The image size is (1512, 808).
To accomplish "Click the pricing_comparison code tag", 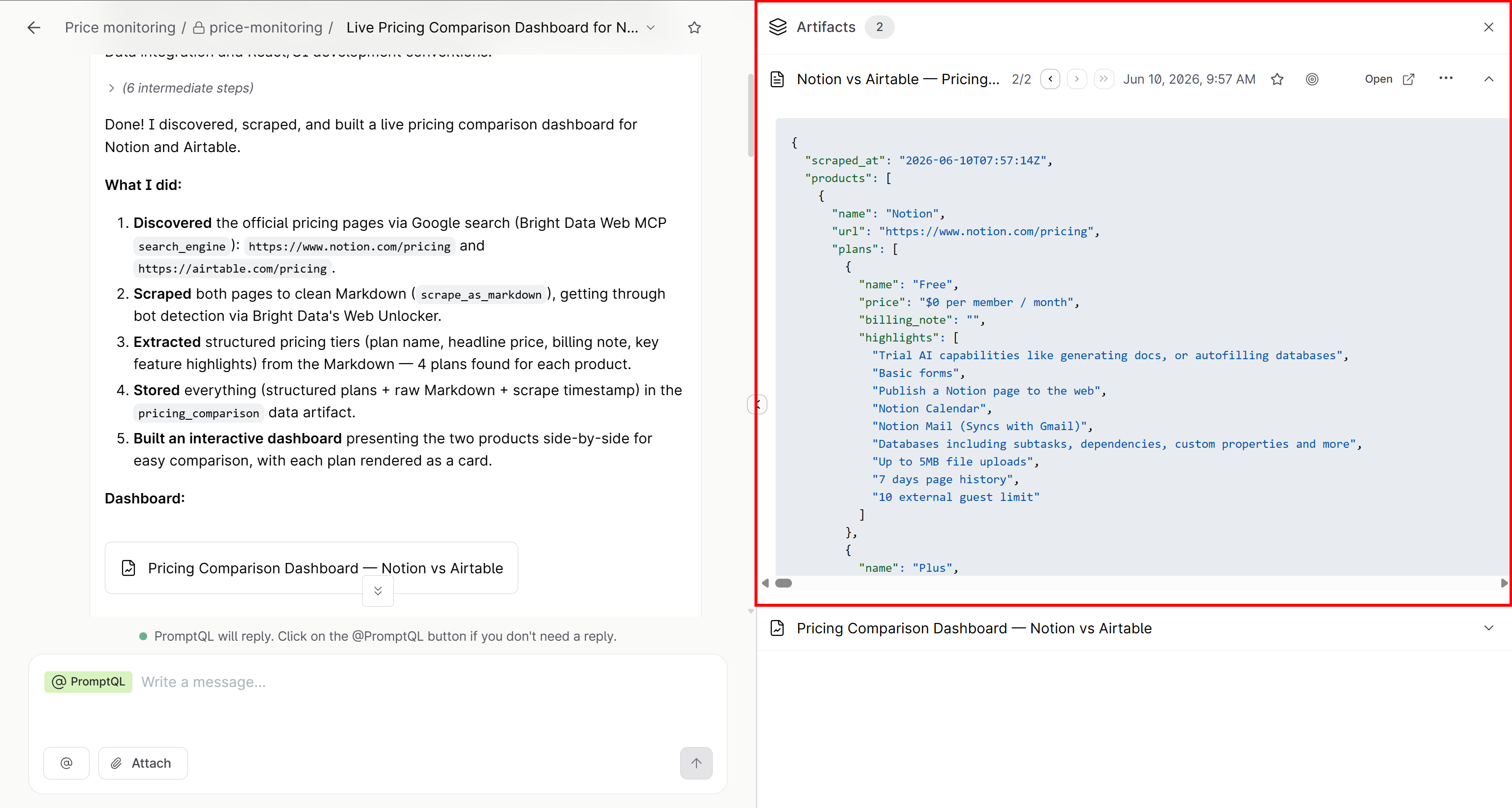I will tap(198, 413).
